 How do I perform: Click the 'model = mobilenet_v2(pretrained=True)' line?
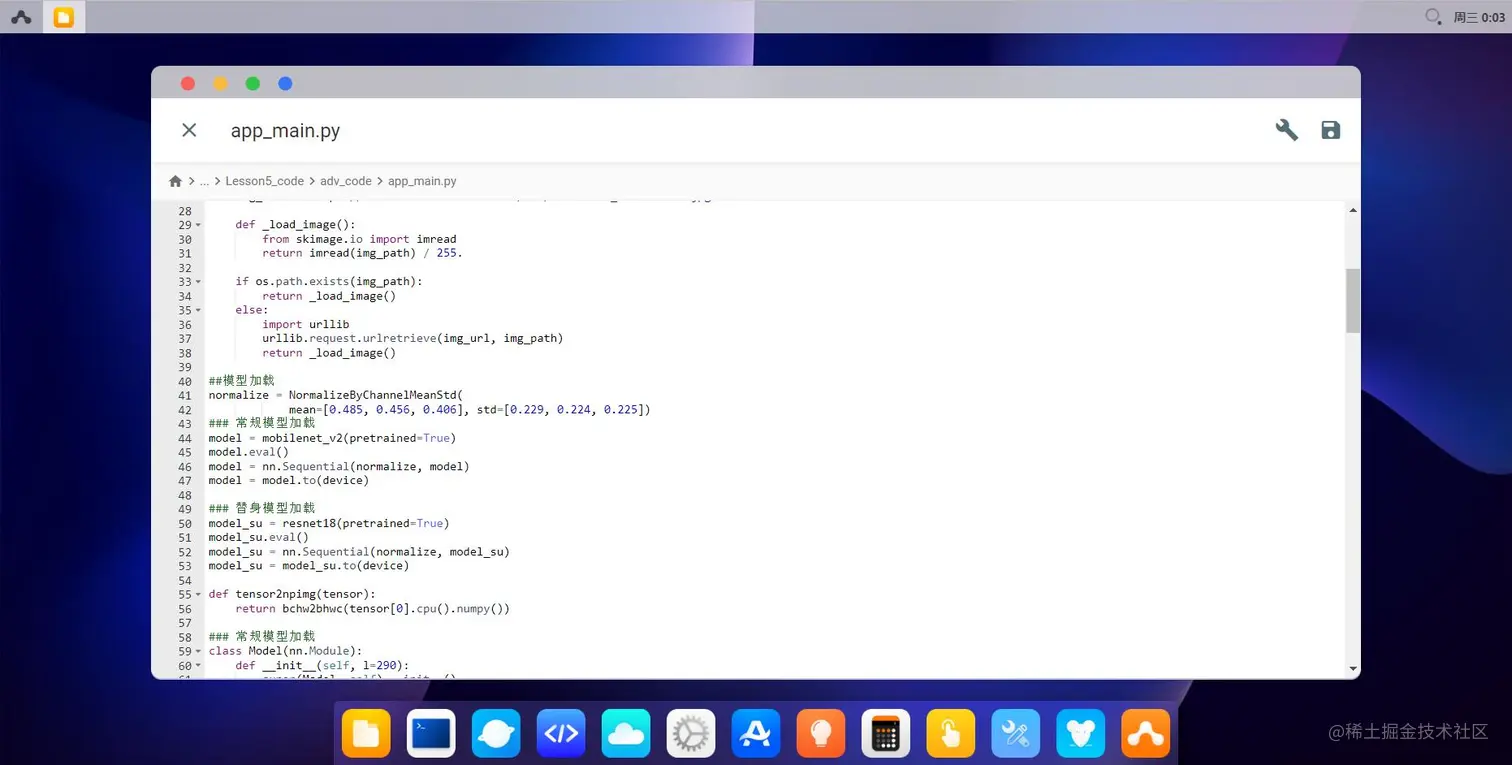point(332,438)
